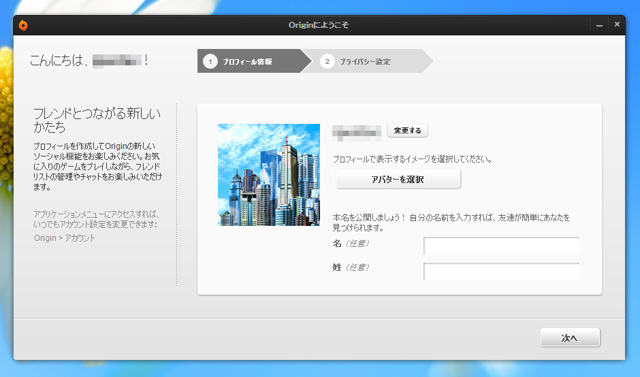Viewport: 640px width, 377px height.
Task: Click the Origin logo icon in title bar
Action: coord(23,25)
